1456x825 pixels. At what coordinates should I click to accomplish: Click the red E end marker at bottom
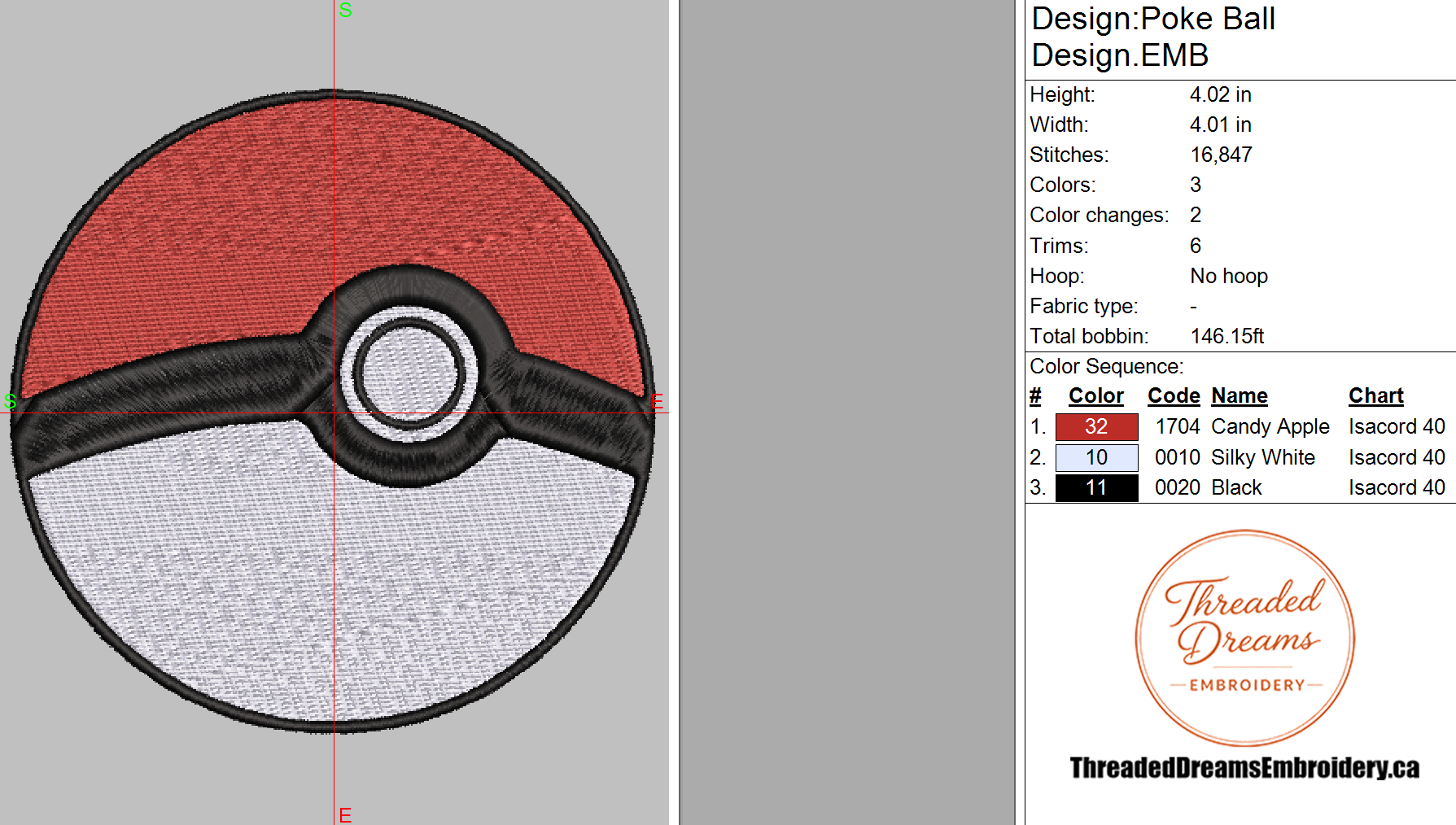(x=345, y=815)
